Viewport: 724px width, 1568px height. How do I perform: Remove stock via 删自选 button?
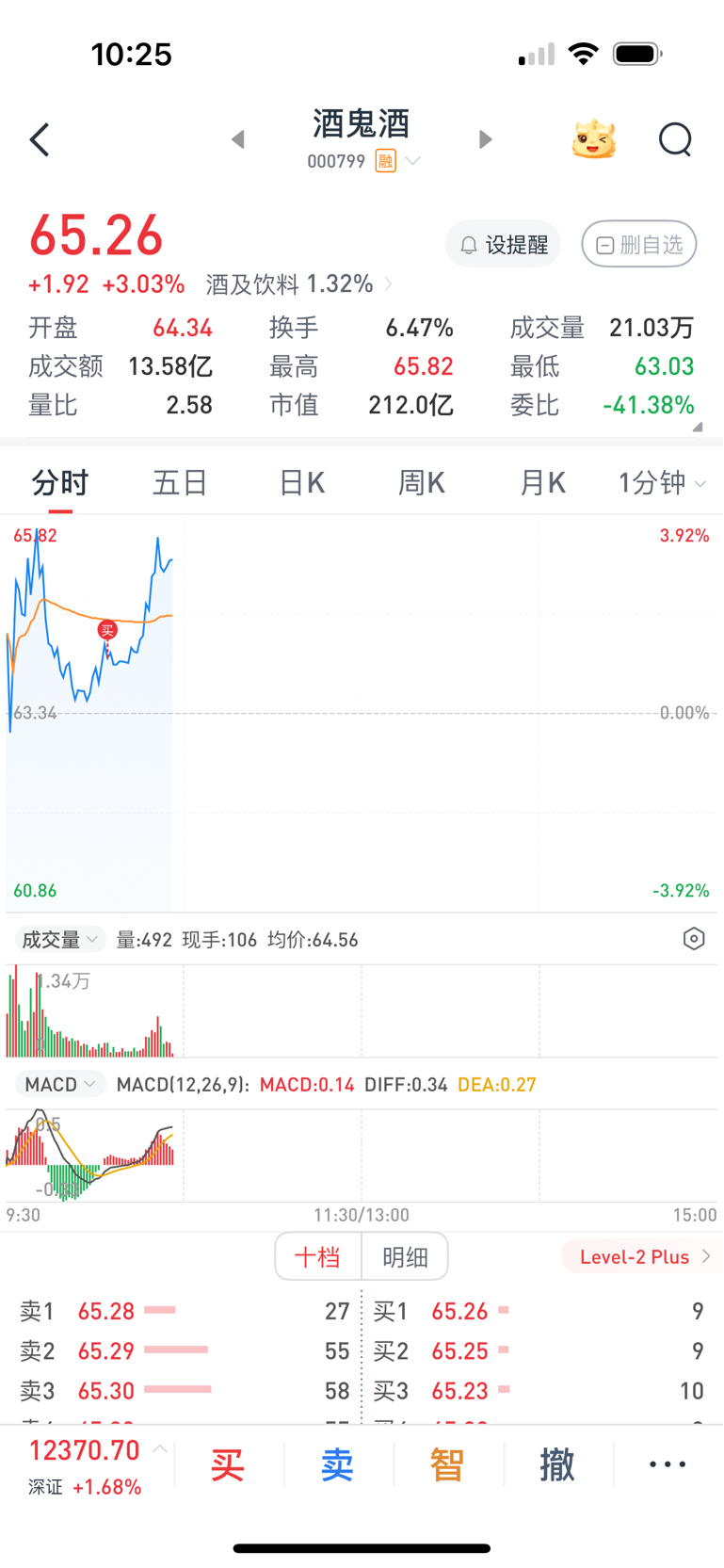click(x=639, y=245)
